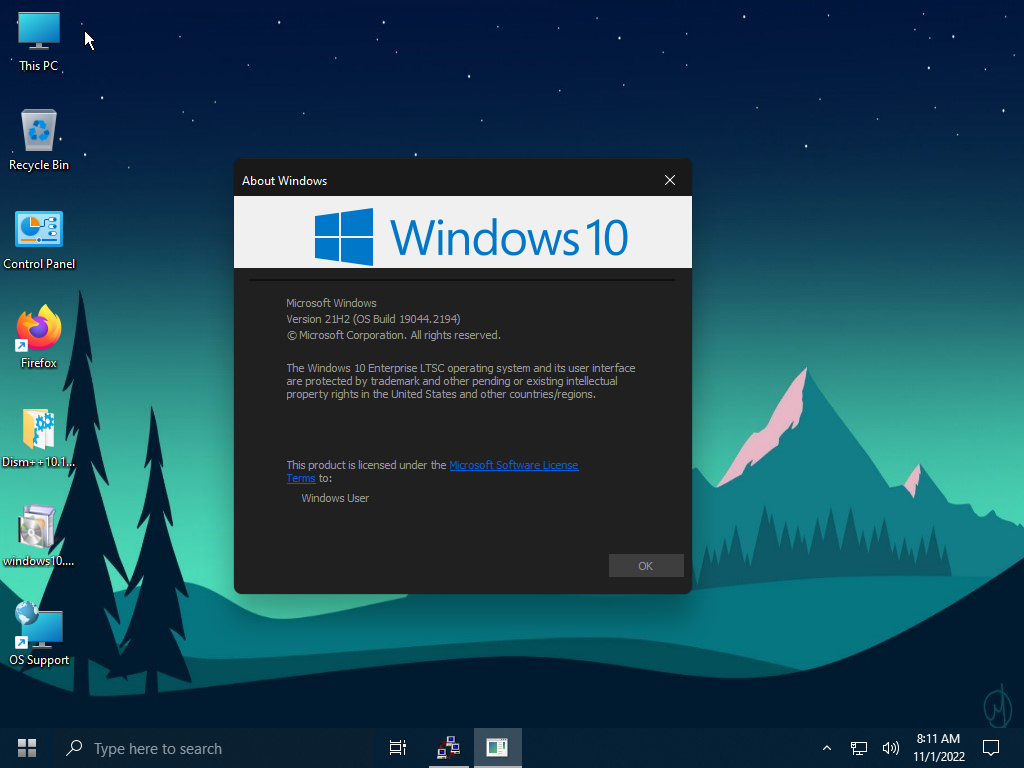
Task: Click the taskbar clock and date
Action: tap(938, 748)
